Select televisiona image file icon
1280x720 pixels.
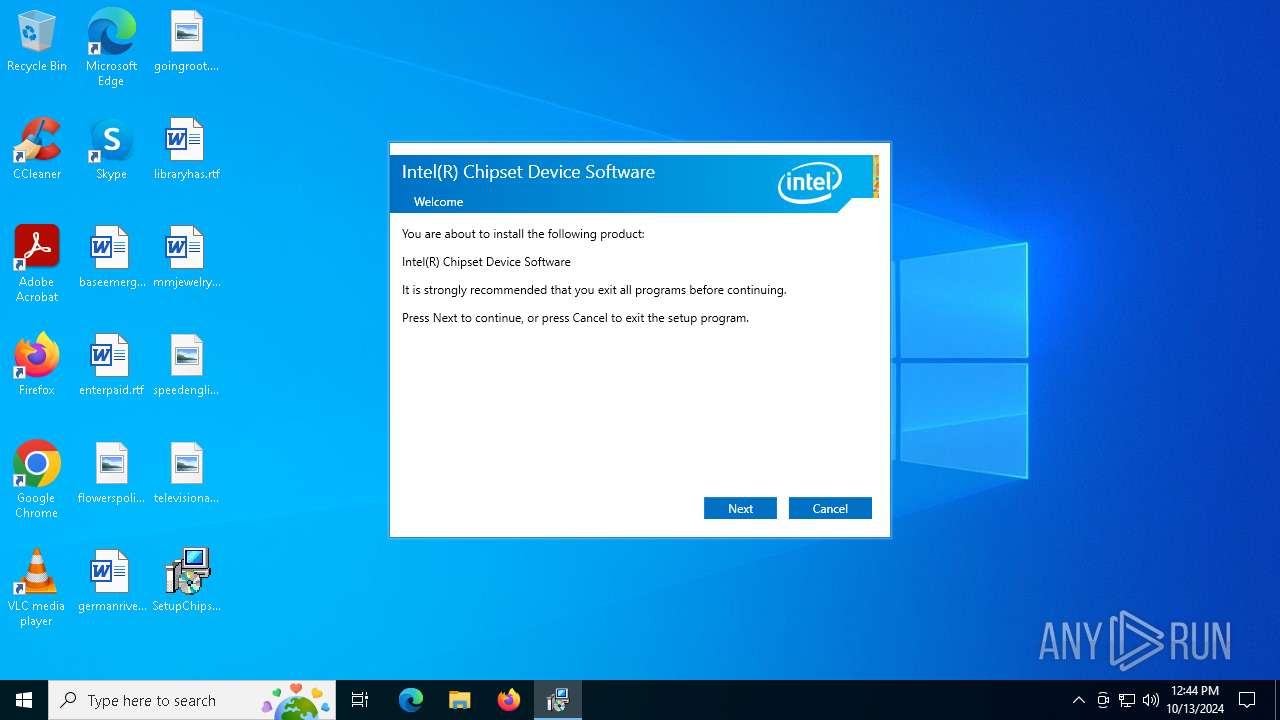point(186,474)
